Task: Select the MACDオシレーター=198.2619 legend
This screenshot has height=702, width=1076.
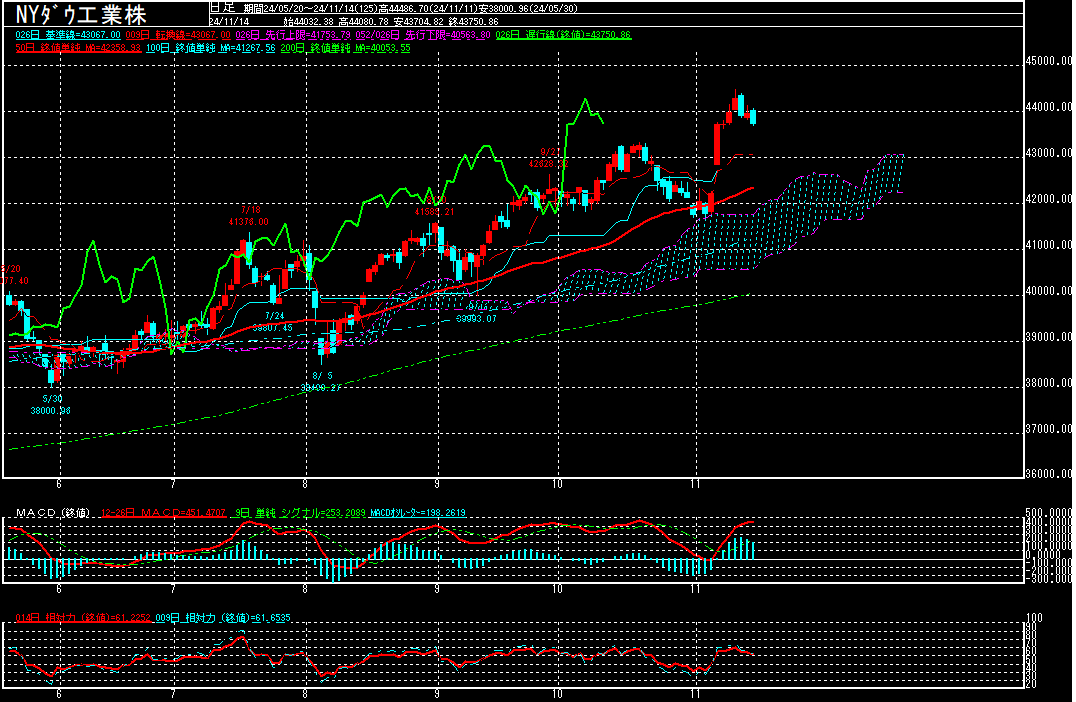Action: point(417,513)
